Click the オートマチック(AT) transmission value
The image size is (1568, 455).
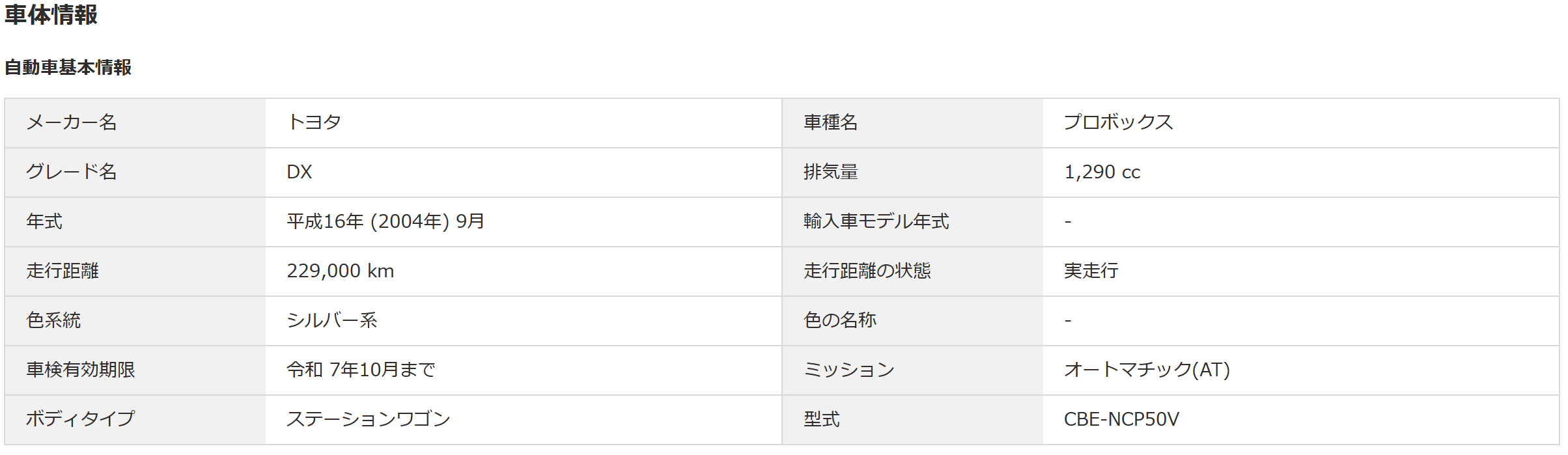coord(1147,370)
